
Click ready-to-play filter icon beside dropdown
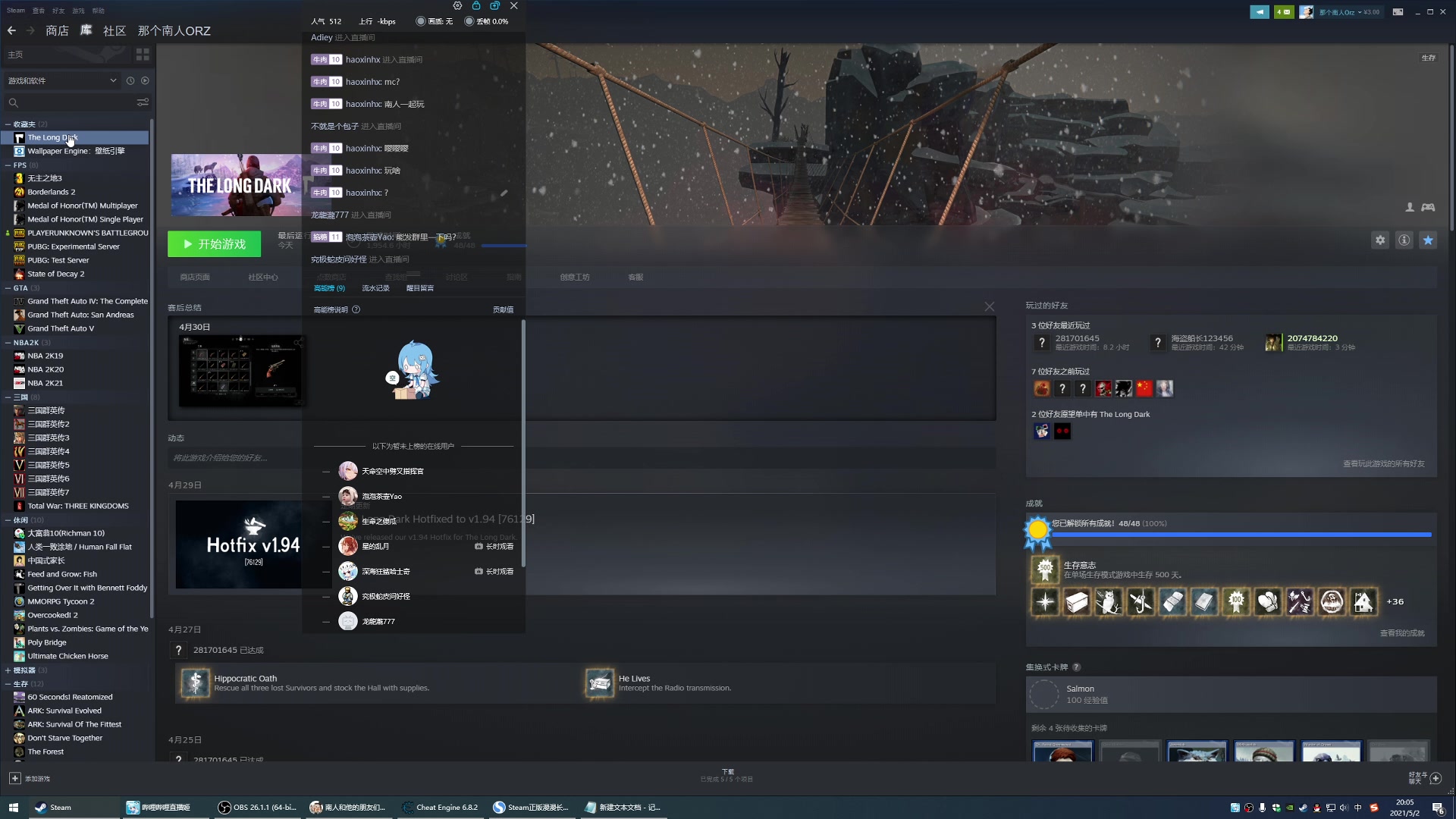pos(145,80)
